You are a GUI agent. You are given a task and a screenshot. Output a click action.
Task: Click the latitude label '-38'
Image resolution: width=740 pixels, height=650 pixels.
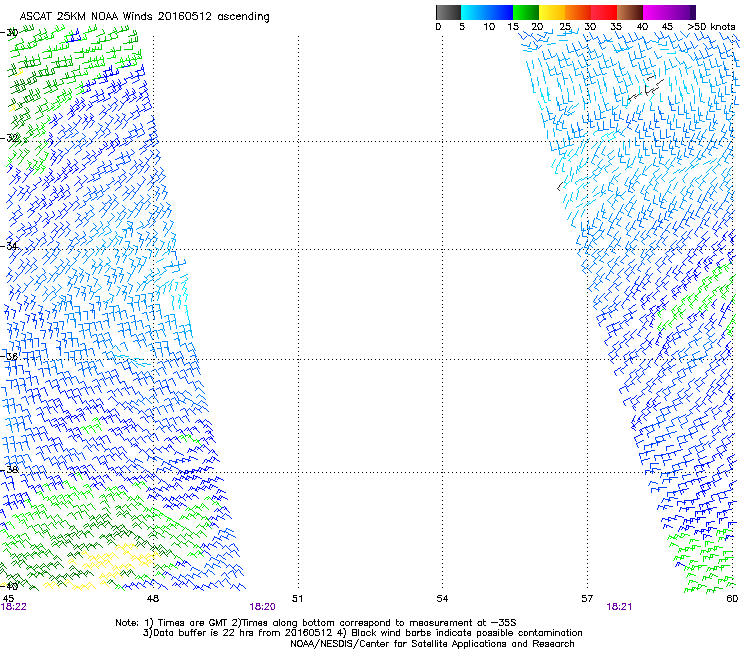click(9, 470)
